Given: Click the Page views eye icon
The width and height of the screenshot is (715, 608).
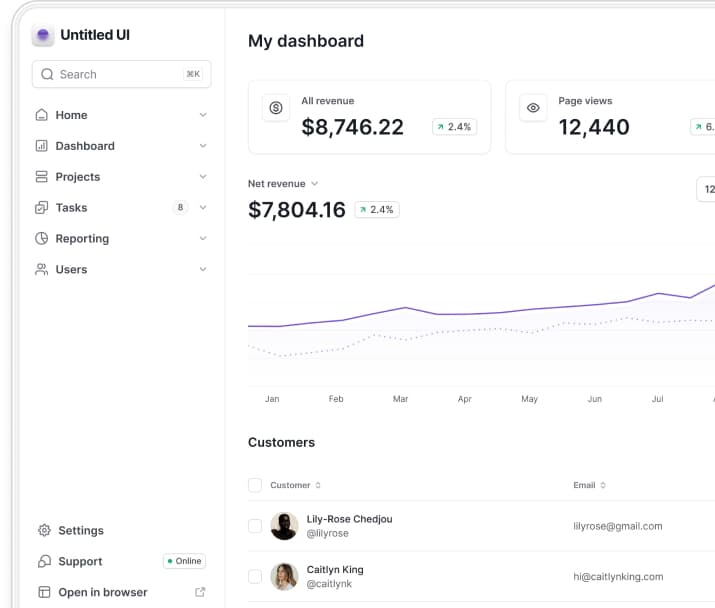Looking at the screenshot, I should pos(533,108).
